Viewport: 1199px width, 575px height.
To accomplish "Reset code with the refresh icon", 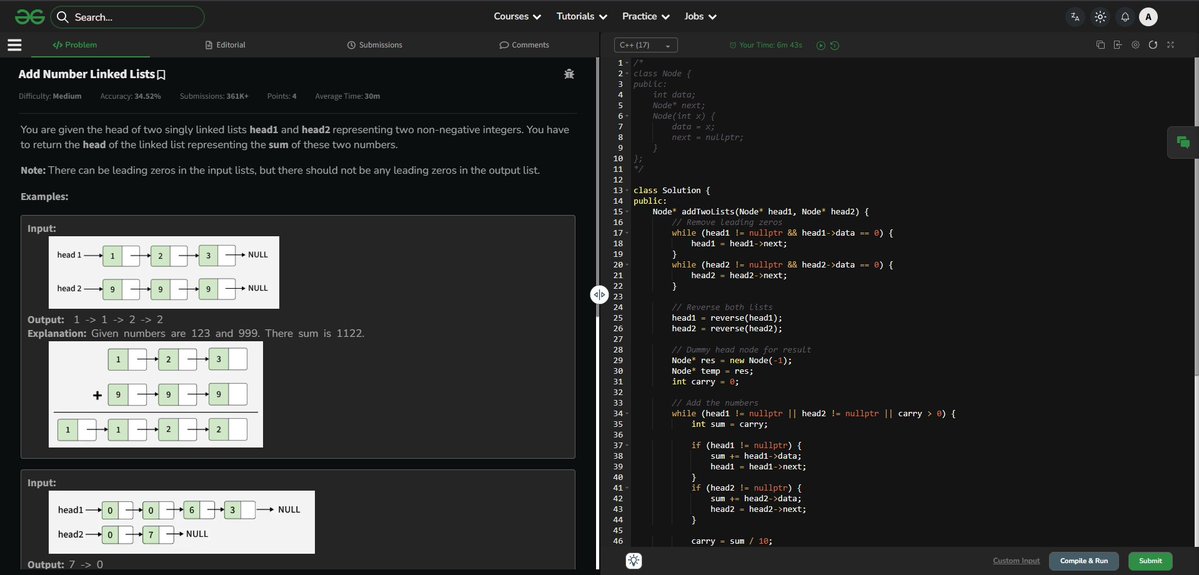I will click(x=1152, y=45).
